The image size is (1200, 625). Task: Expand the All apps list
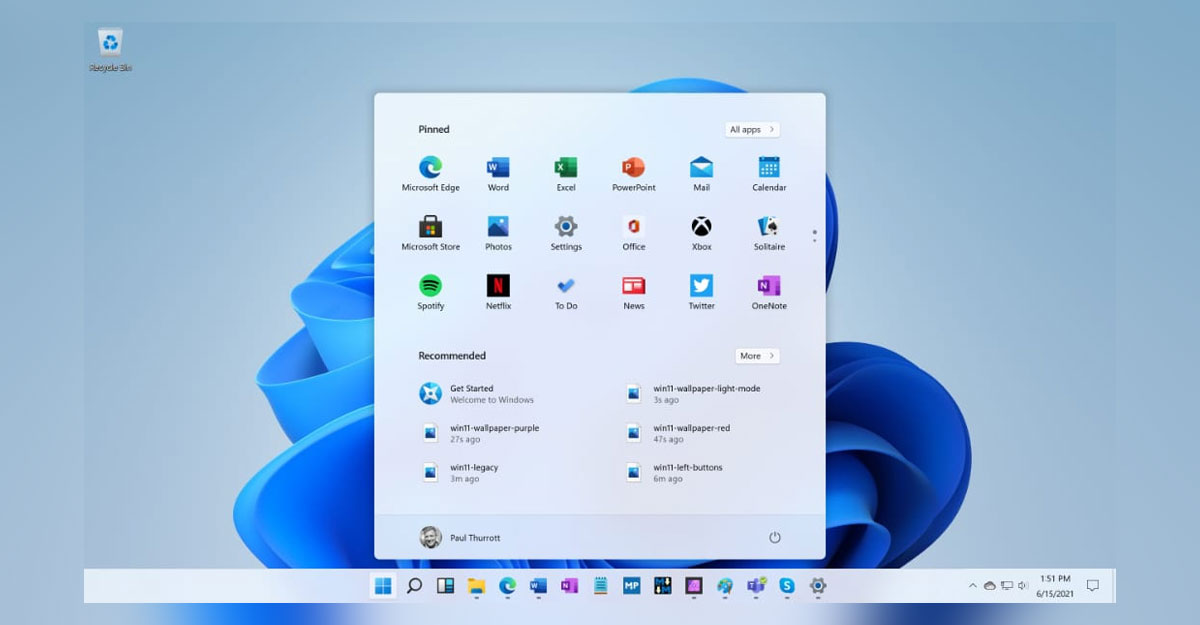point(751,129)
